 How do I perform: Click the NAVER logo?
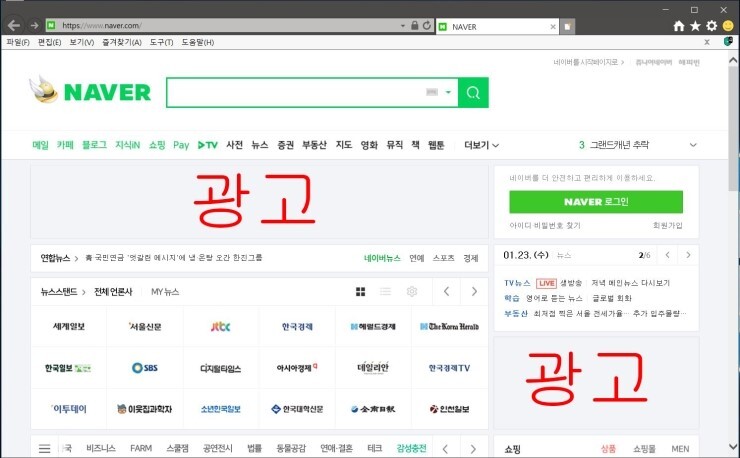[x=107, y=92]
